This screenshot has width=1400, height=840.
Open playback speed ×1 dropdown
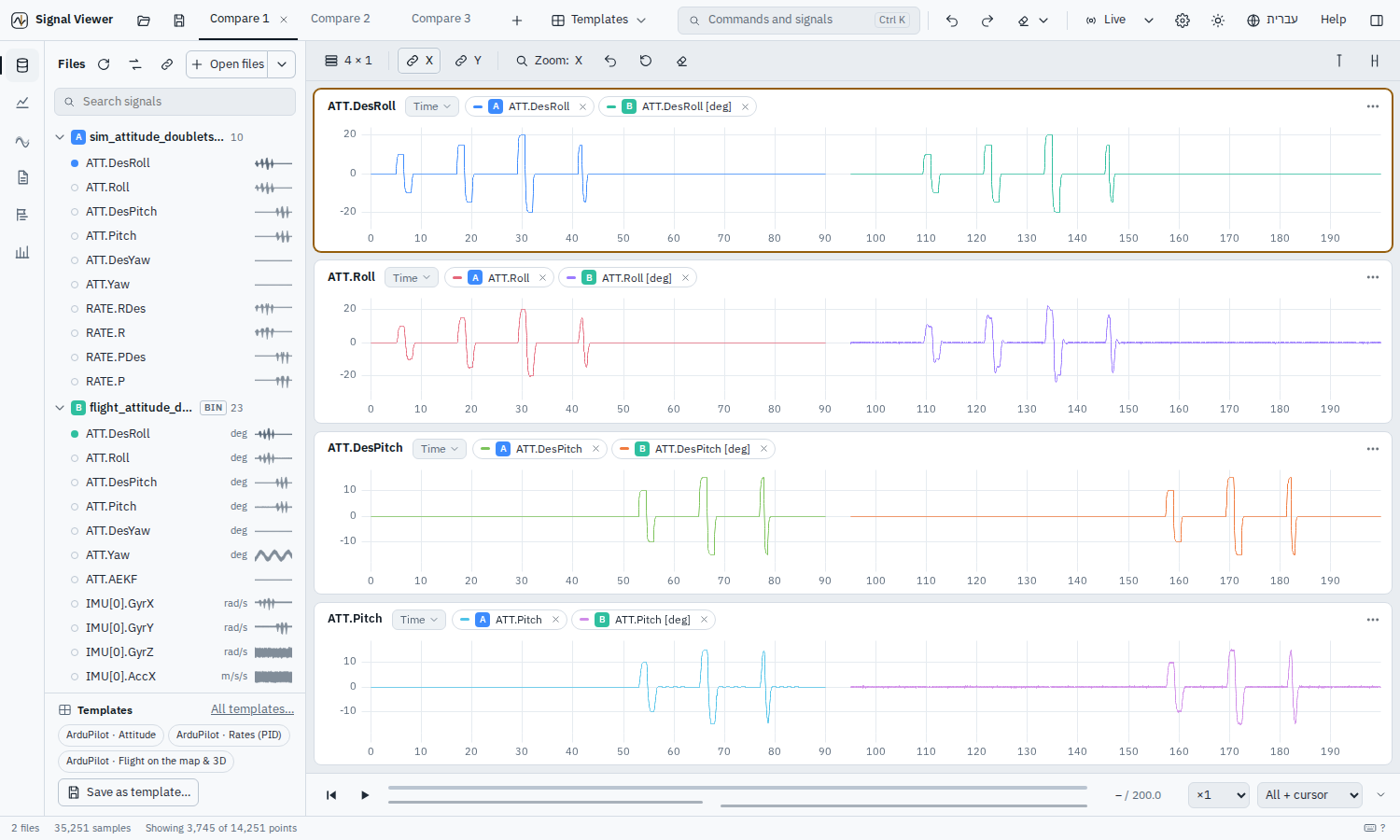[x=1219, y=795]
